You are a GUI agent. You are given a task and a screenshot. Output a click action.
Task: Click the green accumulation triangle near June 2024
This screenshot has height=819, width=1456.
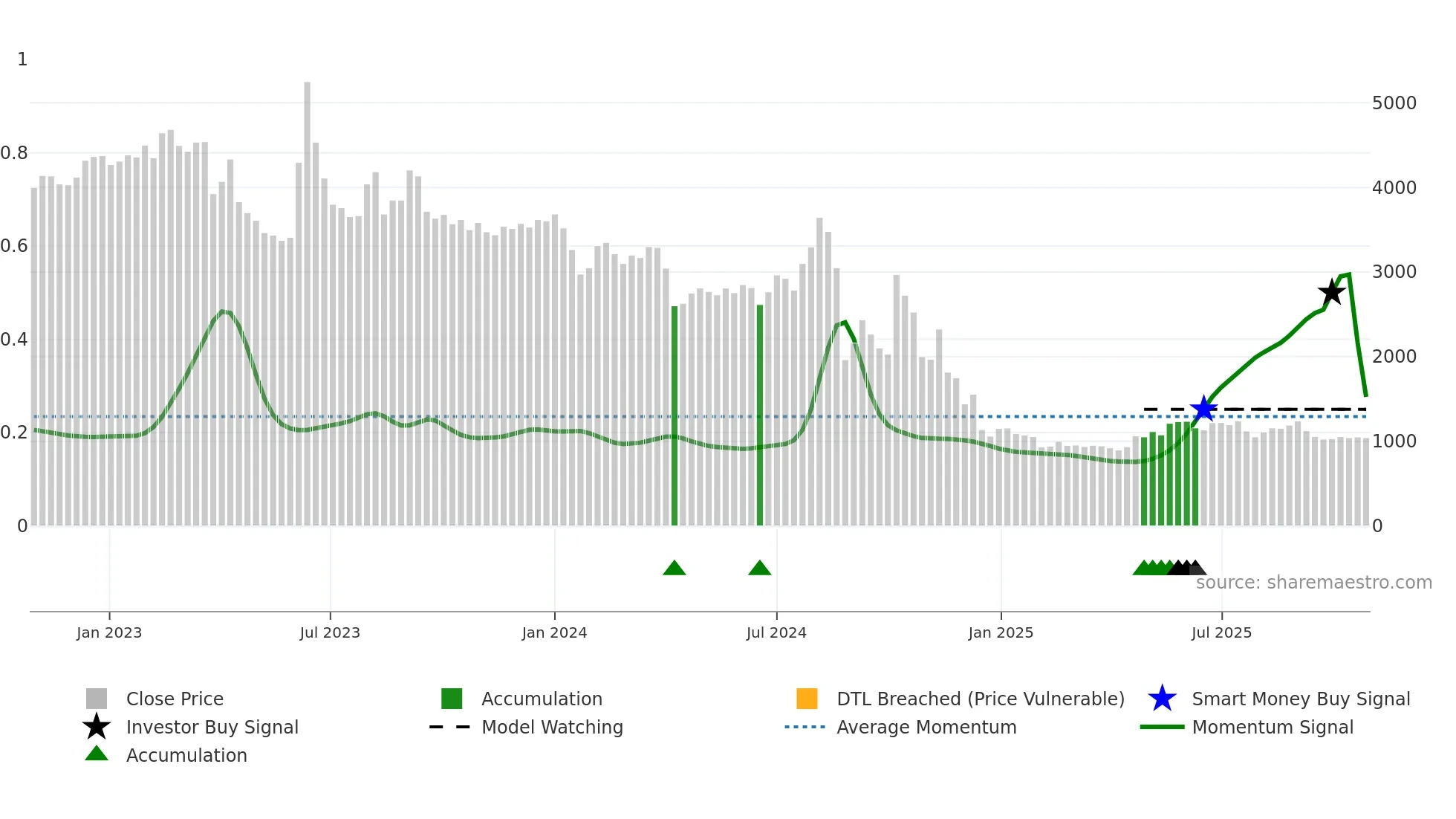[759, 569]
